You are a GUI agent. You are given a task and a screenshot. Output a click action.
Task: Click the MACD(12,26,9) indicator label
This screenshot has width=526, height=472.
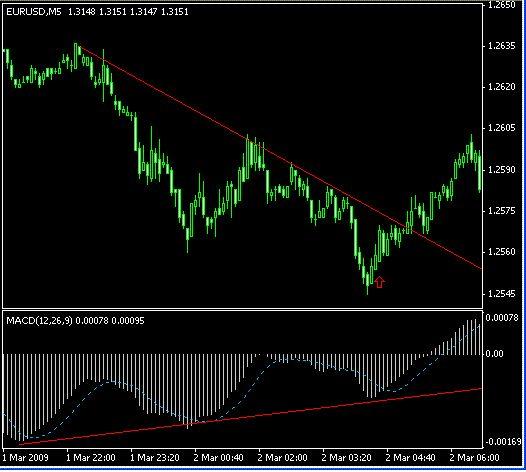coord(39,321)
